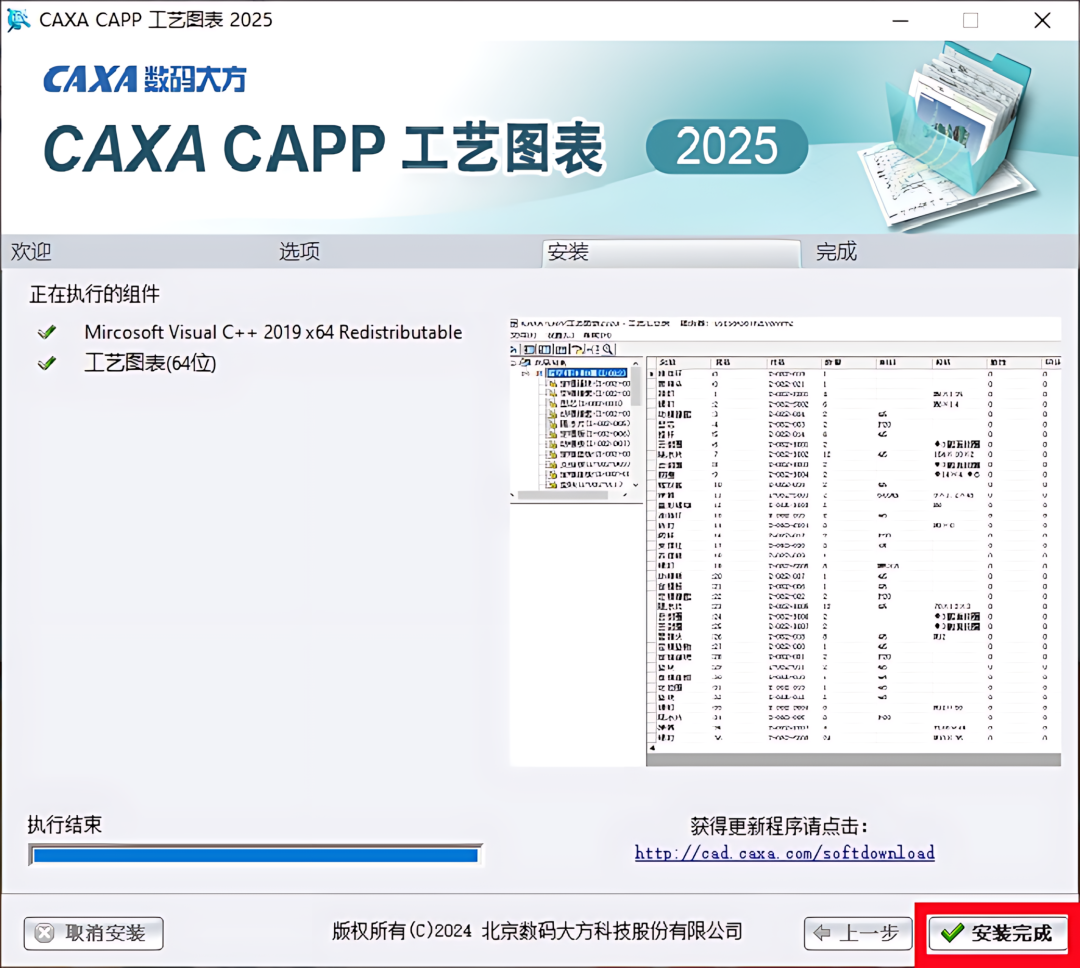Click the checkmark beside 工艺图表(64位)
This screenshot has height=968, width=1080.
point(47,363)
